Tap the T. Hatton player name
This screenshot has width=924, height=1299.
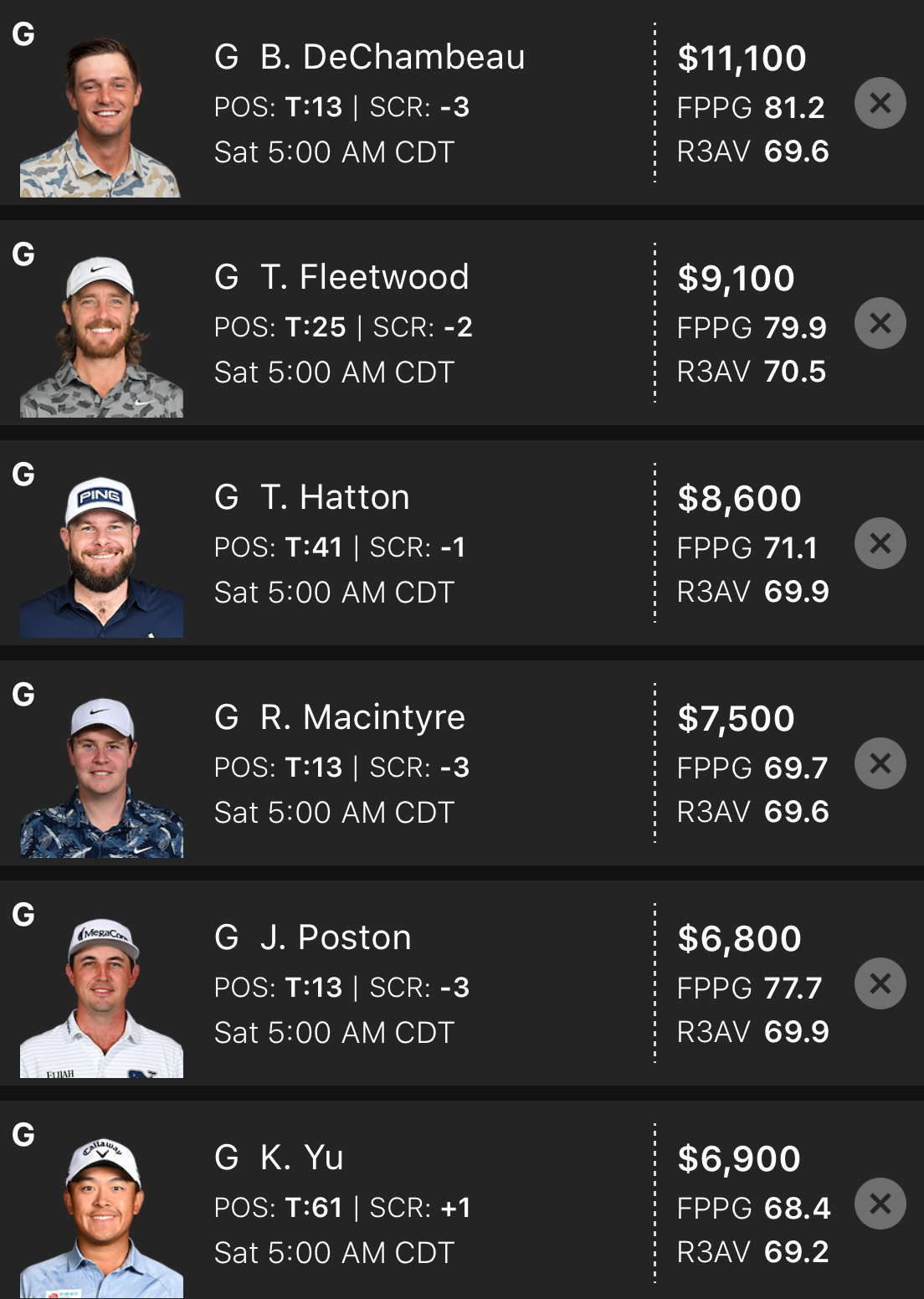click(x=335, y=497)
